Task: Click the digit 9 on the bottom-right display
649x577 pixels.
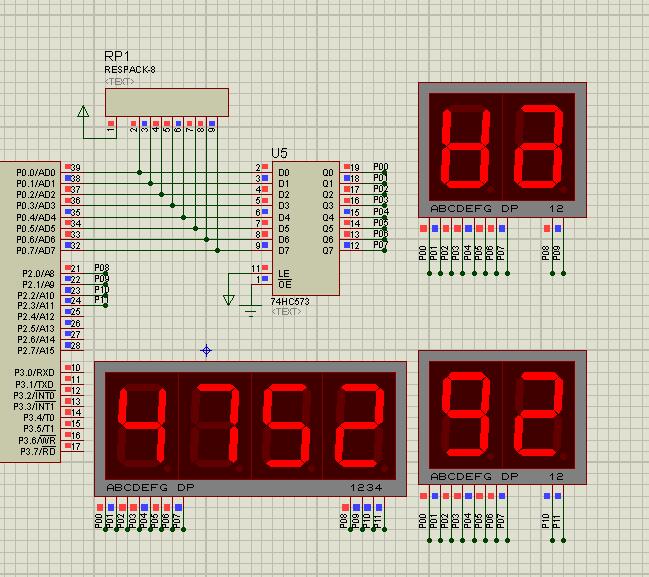Action: (466, 413)
